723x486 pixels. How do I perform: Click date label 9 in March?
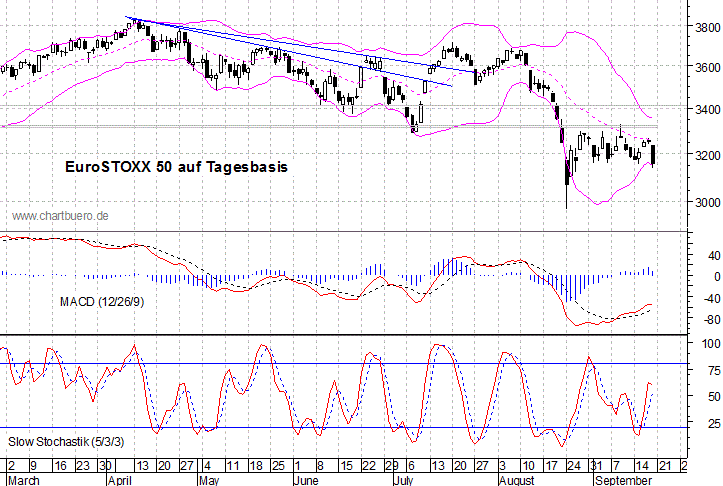(x=34, y=466)
